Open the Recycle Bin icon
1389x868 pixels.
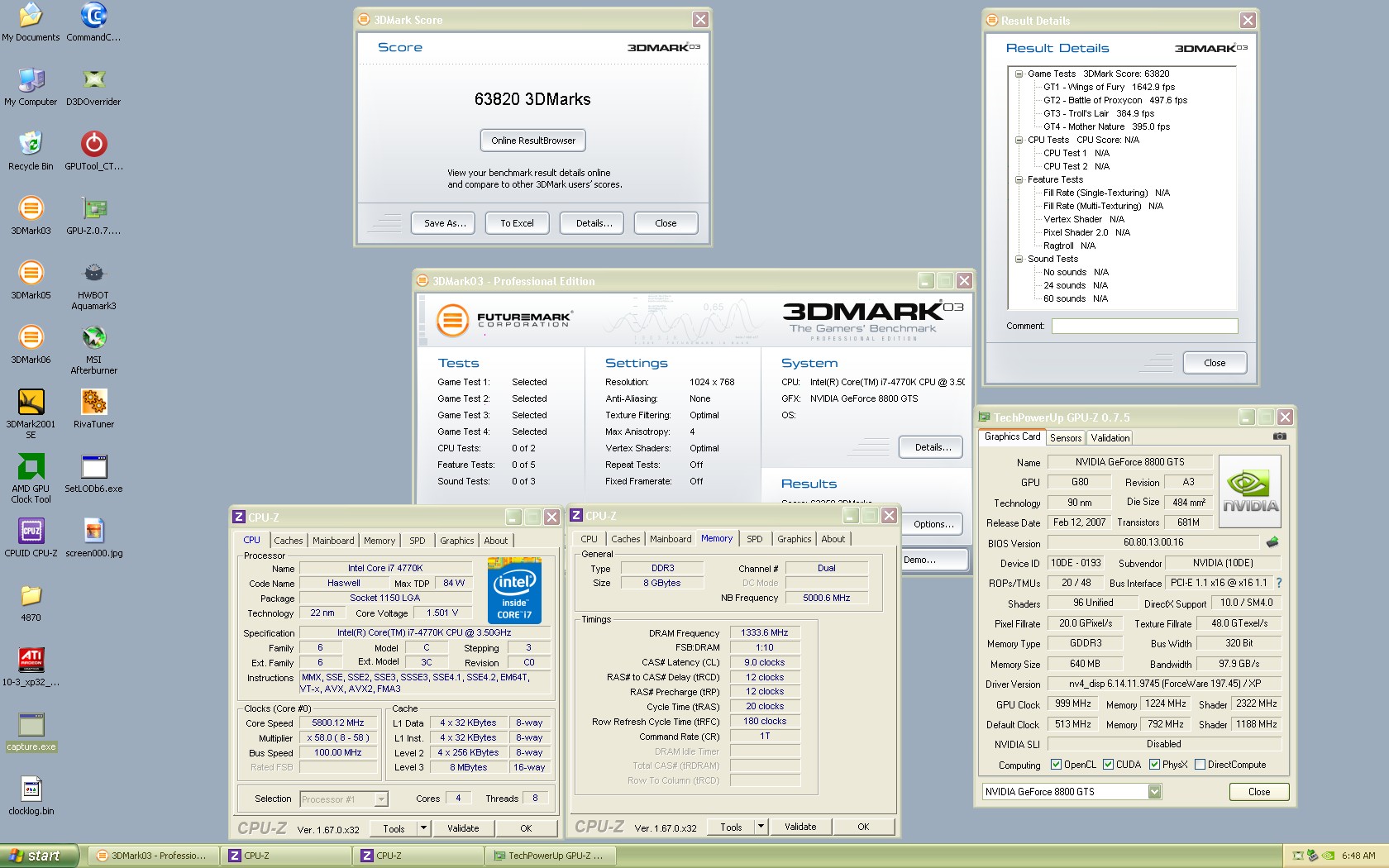pyautogui.click(x=31, y=151)
